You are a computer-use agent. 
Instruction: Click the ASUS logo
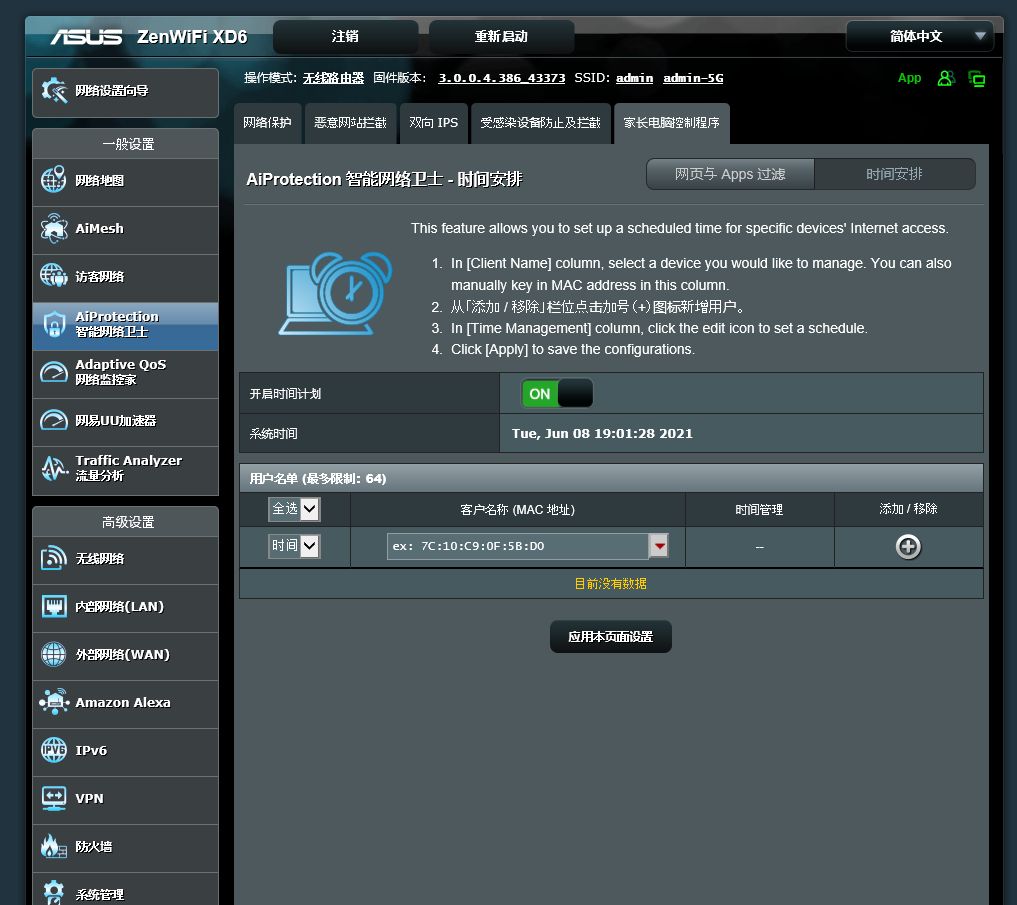[x=86, y=37]
